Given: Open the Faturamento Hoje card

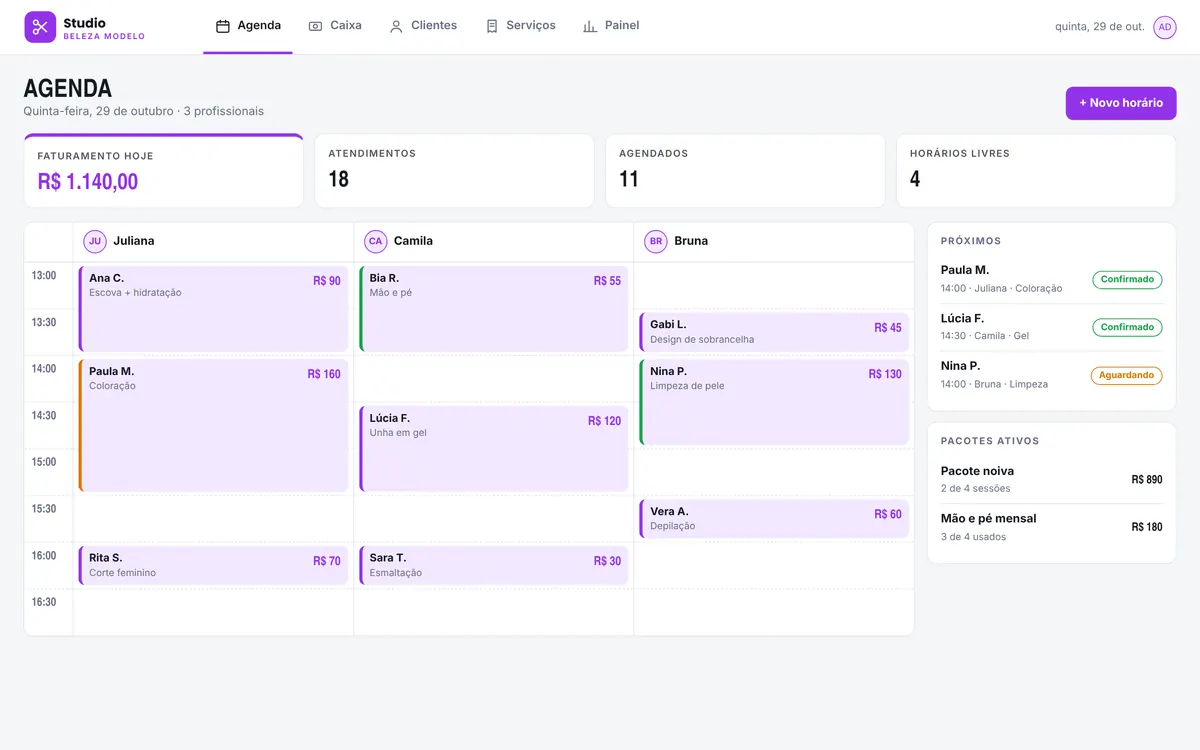Looking at the screenshot, I should 164,171.
